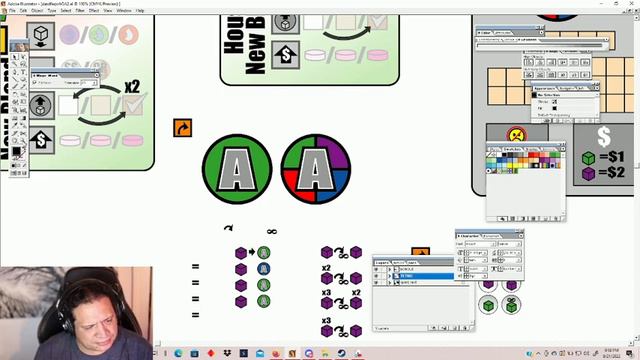Pick the red swatch in Swatches panel
This screenshot has width=640, height=360.
[x=531, y=155]
